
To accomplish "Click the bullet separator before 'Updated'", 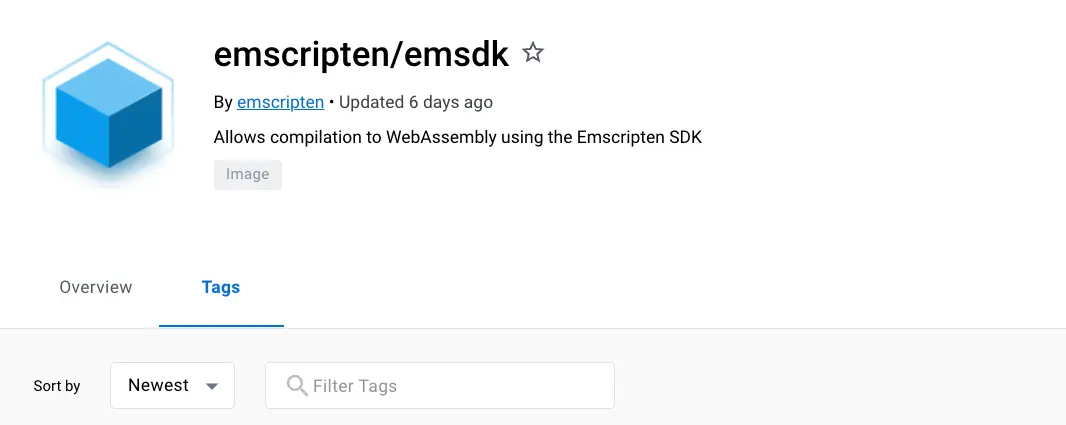I will 332,102.
